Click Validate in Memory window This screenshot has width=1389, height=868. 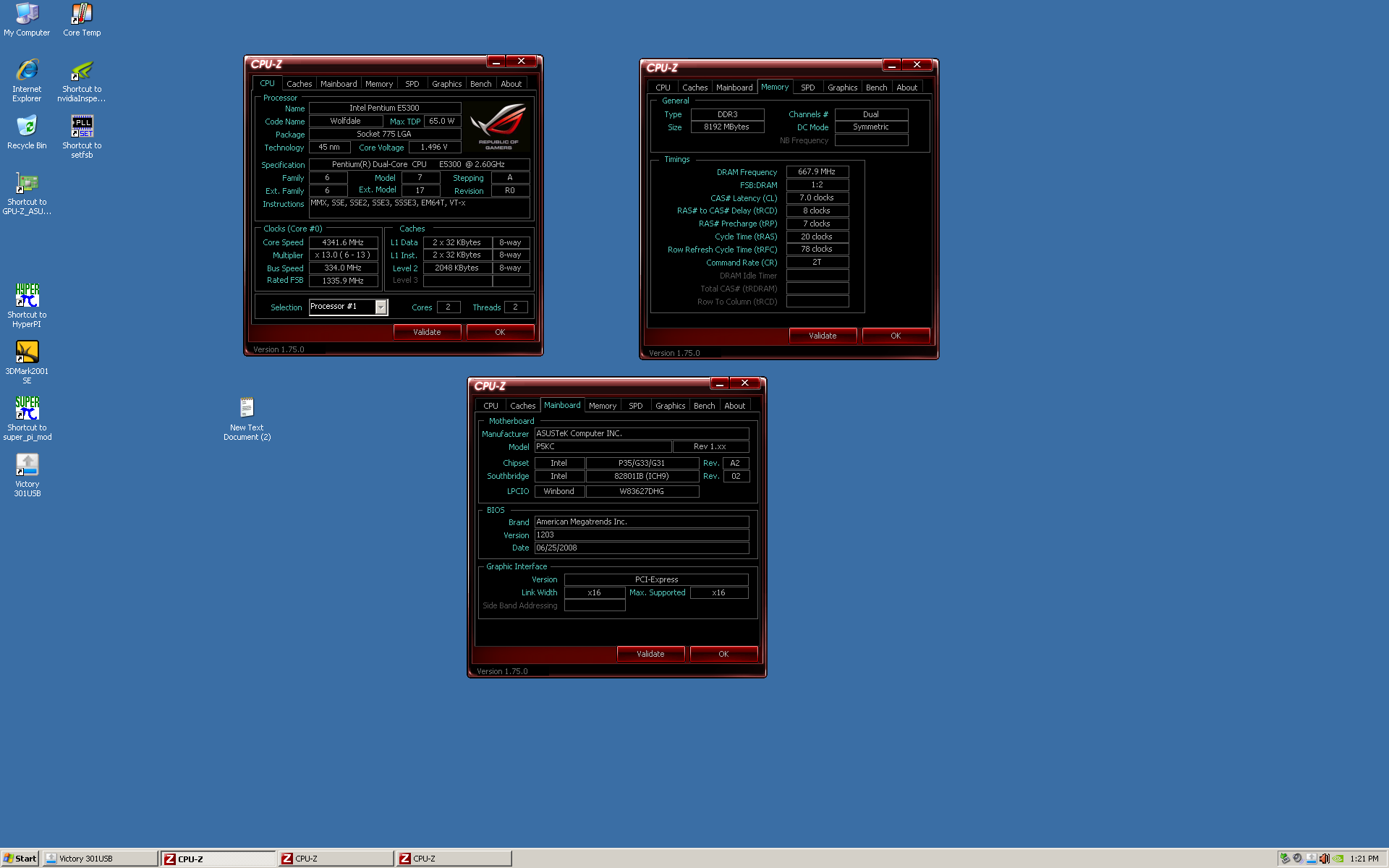(x=823, y=336)
